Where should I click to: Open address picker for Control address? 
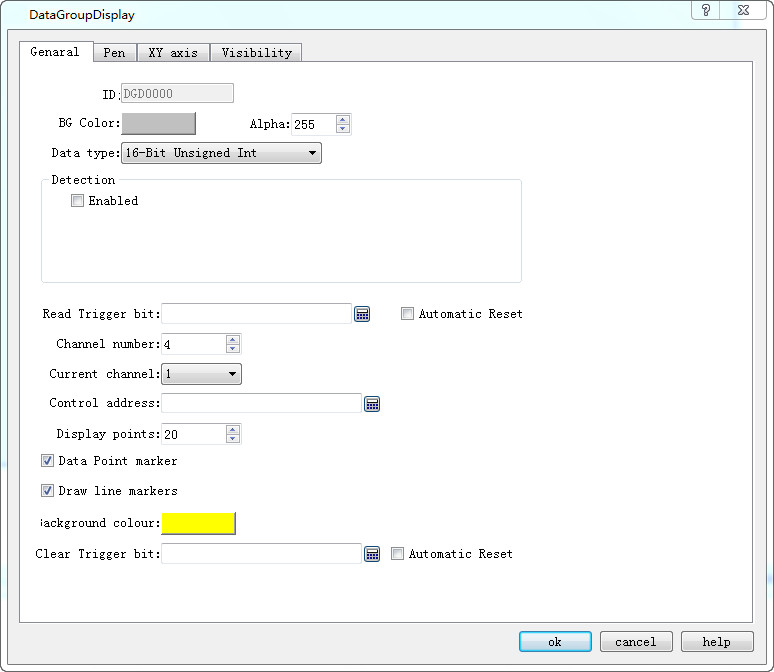(x=372, y=404)
